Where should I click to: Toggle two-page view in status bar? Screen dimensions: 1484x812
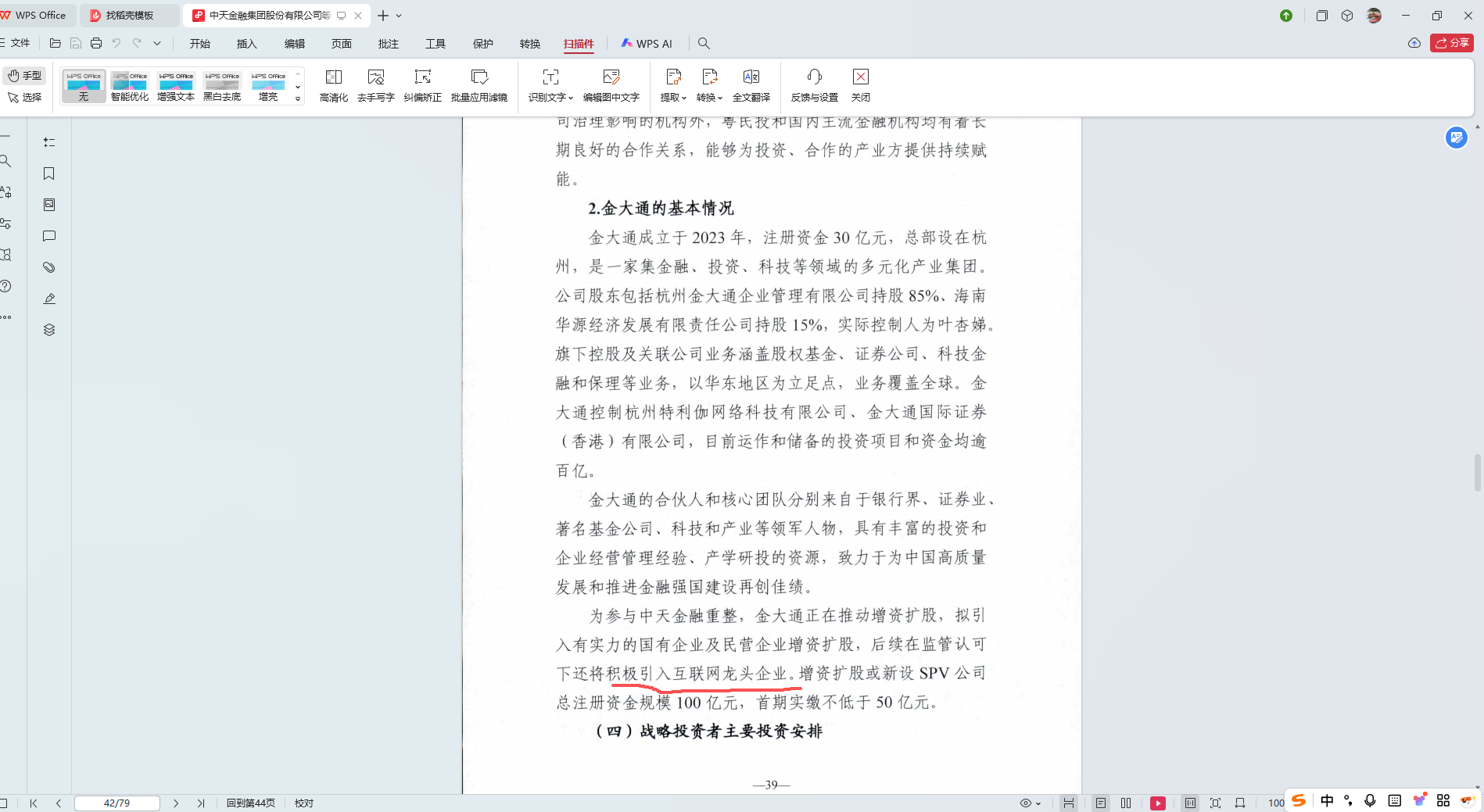(1126, 803)
